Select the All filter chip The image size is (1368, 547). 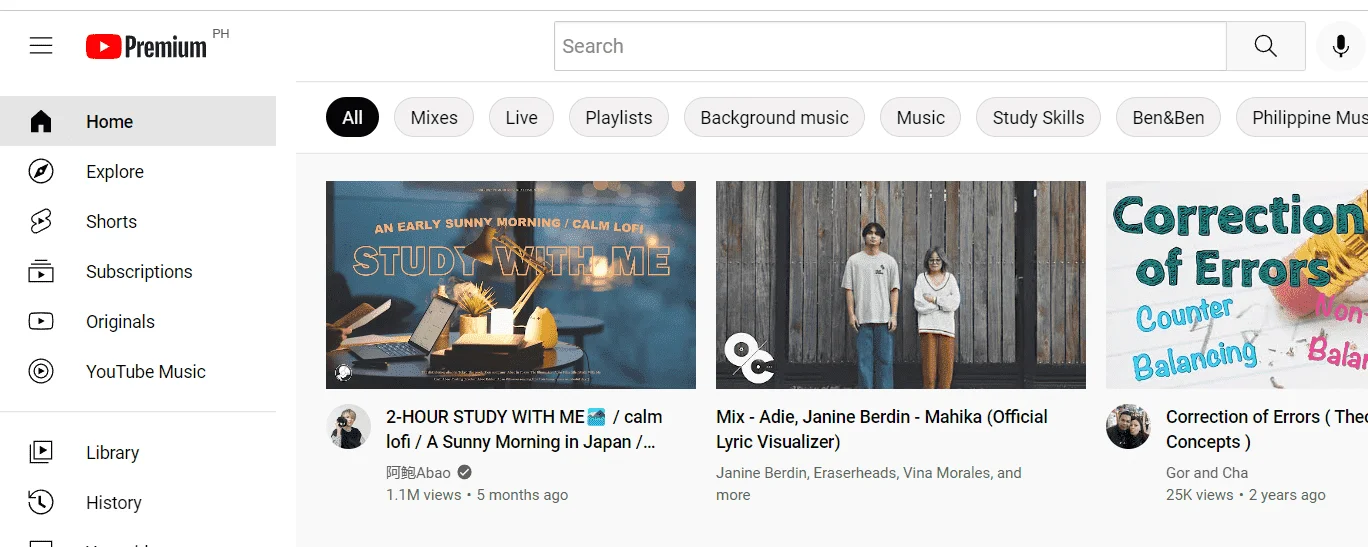[x=352, y=118]
